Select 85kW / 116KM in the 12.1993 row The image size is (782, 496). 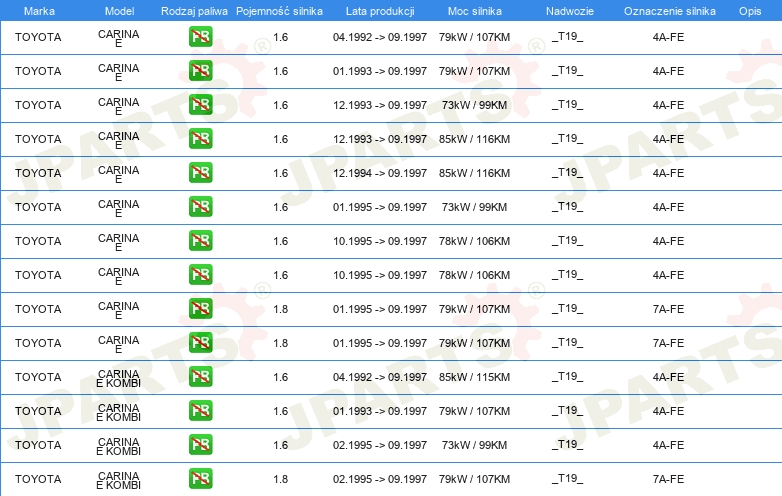[474, 139]
